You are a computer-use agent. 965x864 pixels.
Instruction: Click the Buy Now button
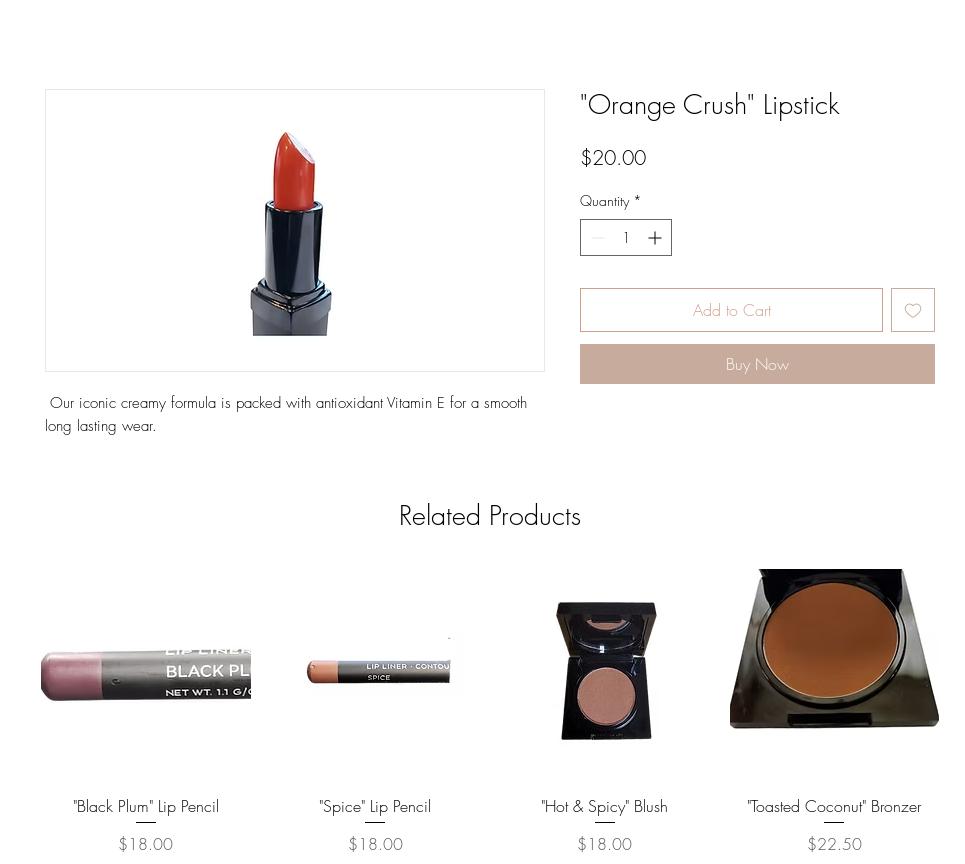point(757,364)
